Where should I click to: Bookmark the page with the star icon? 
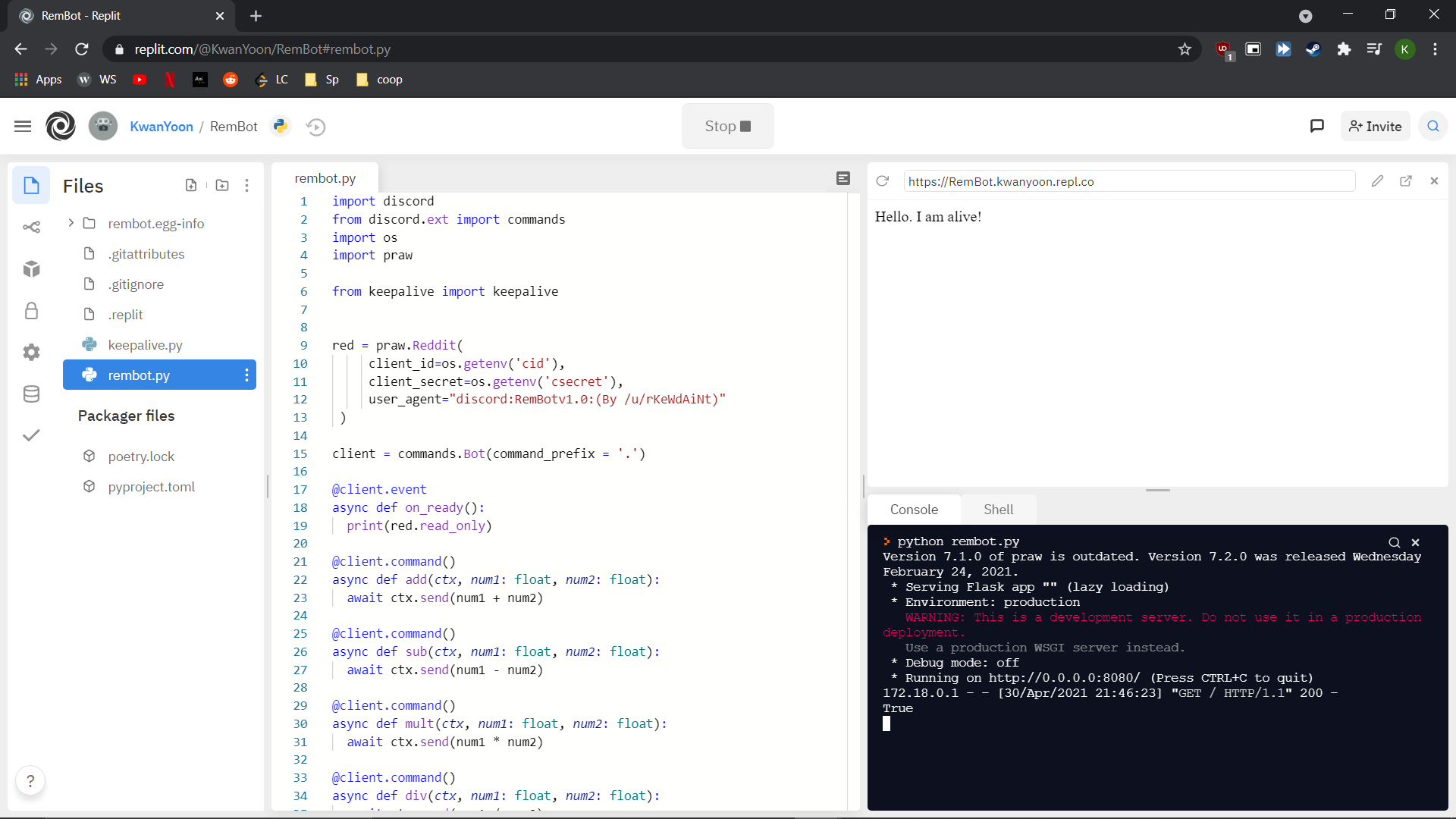(1185, 49)
